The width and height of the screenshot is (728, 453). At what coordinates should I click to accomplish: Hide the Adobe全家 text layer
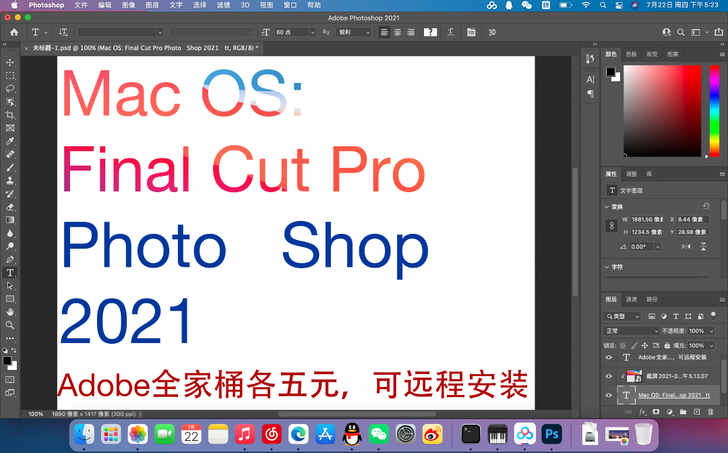609,357
